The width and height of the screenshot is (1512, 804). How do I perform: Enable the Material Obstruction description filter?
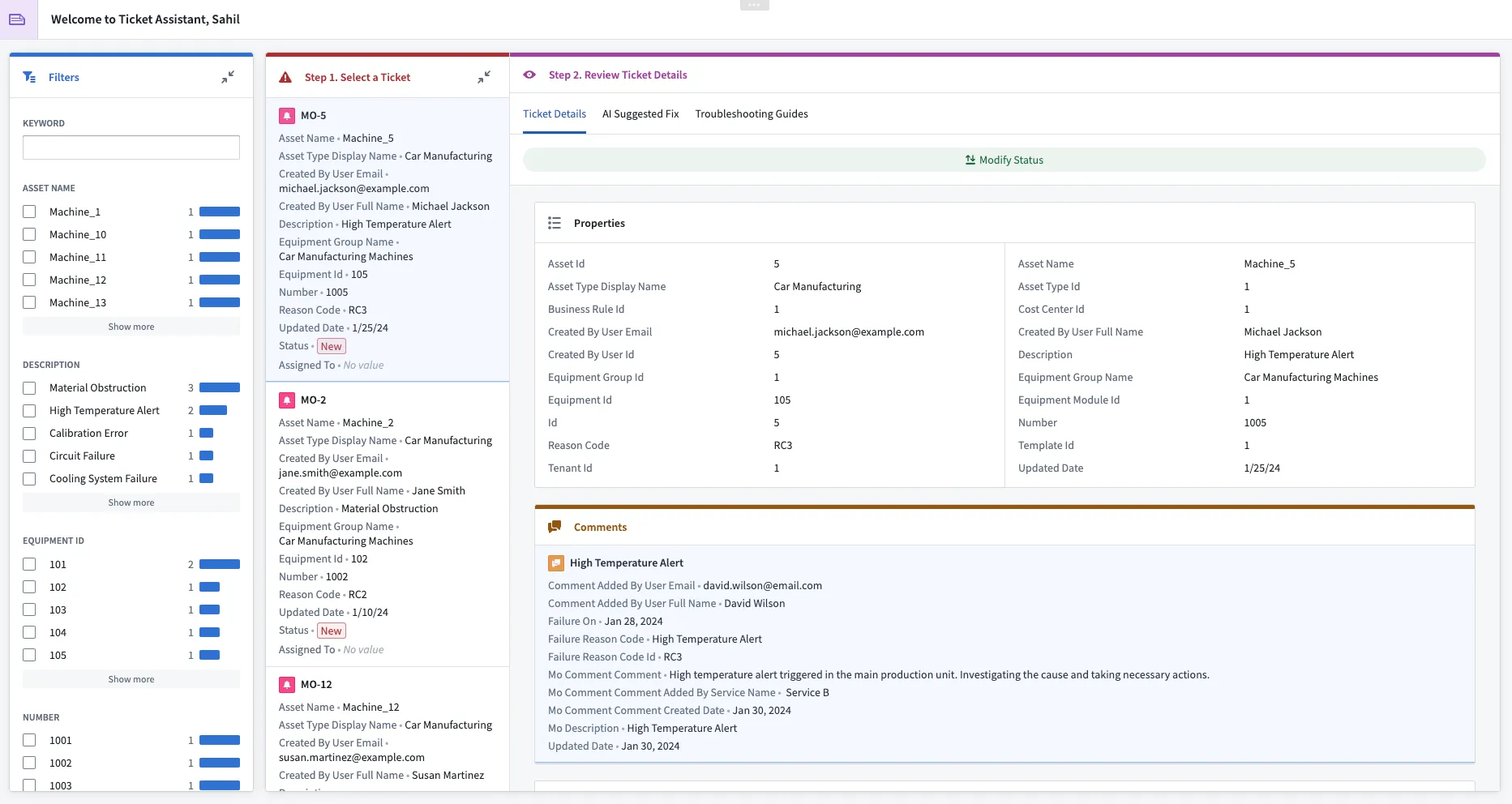click(29, 388)
